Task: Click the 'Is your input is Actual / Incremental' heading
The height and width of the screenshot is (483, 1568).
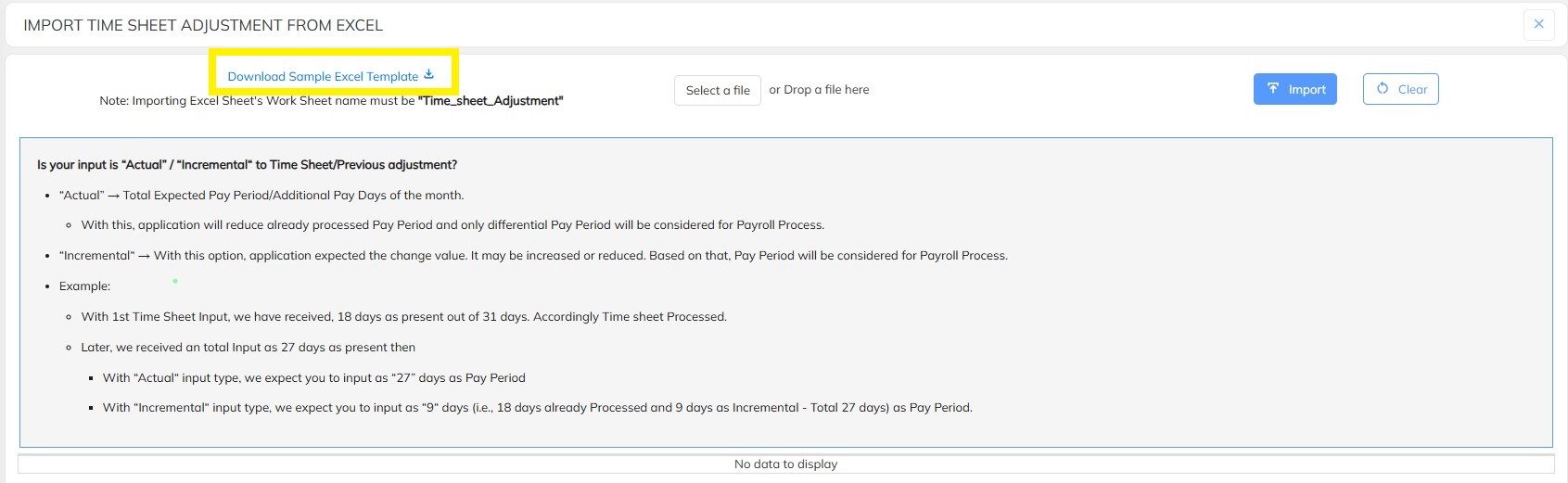Action: 247,165
